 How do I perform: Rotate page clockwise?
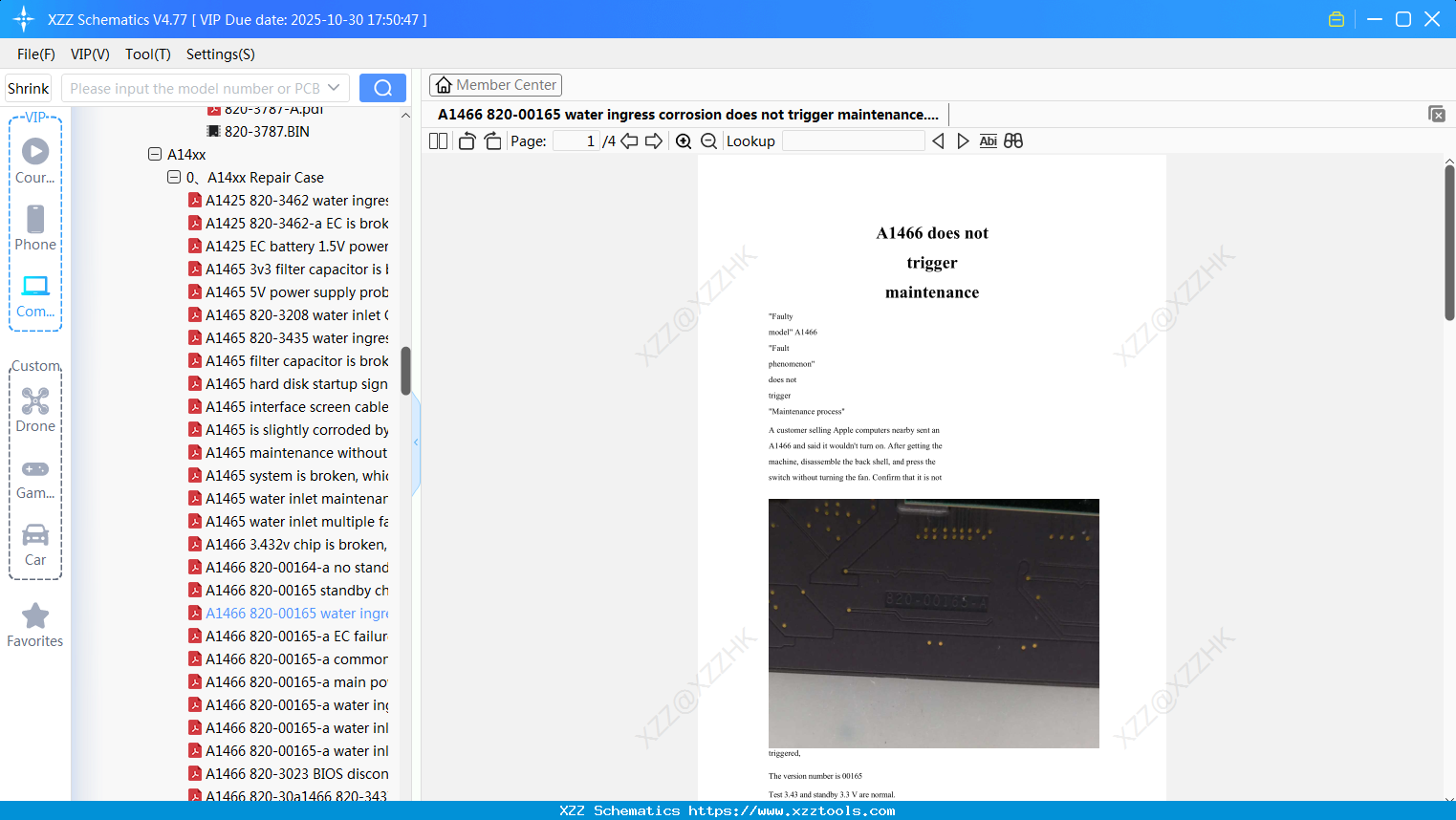pos(492,141)
